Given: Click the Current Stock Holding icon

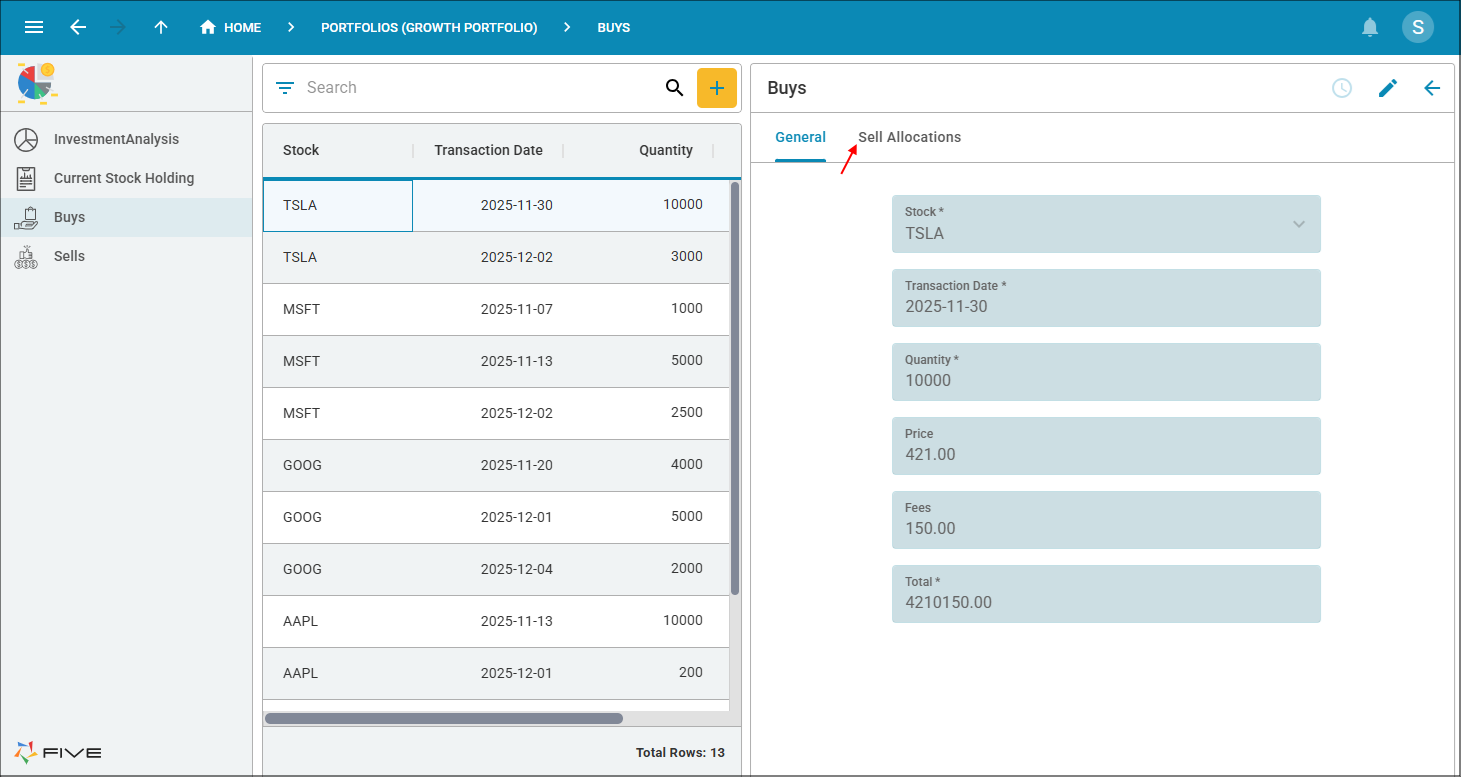Looking at the screenshot, I should 26,178.
